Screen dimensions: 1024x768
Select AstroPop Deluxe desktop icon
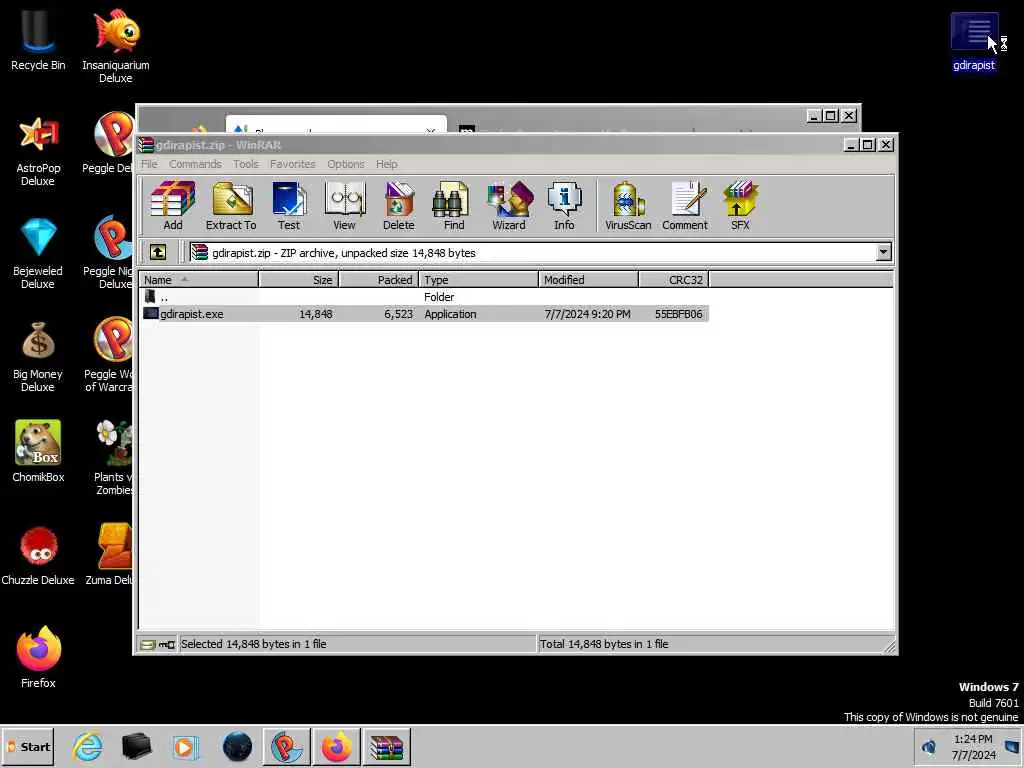pyautogui.click(x=38, y=152)
